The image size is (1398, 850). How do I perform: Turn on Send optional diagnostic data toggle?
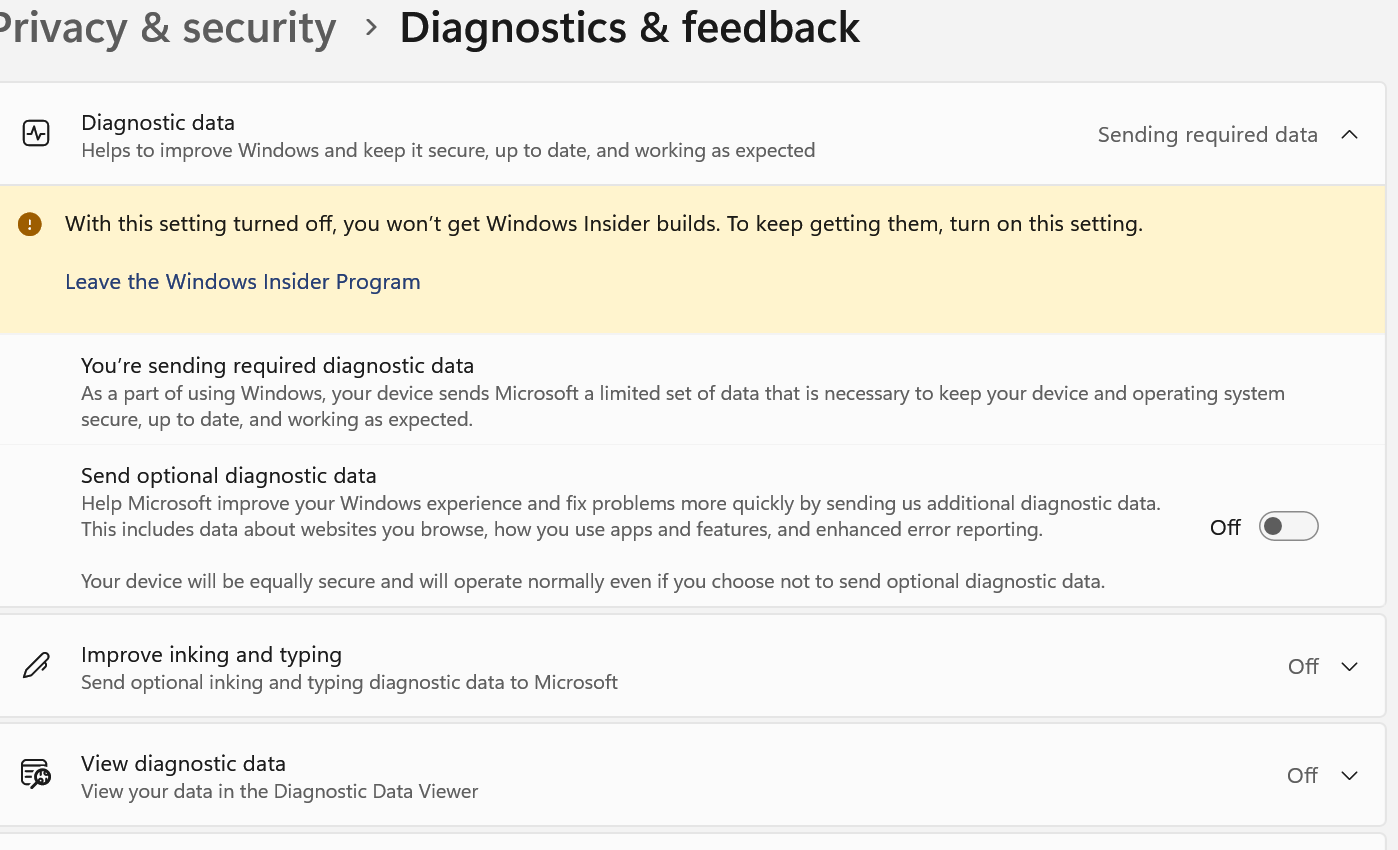[x=1288, y=526]
